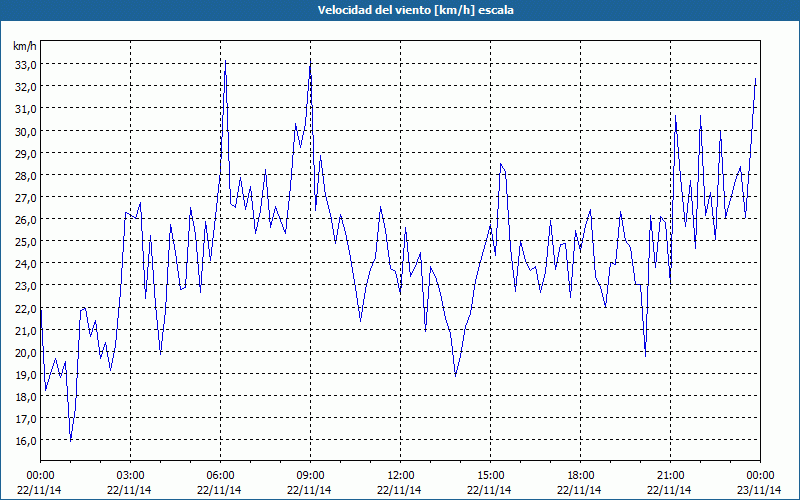Click the 18,0 y-axis value
The width and height of the screenshot is (800, 500).
(x=26, y=396)
